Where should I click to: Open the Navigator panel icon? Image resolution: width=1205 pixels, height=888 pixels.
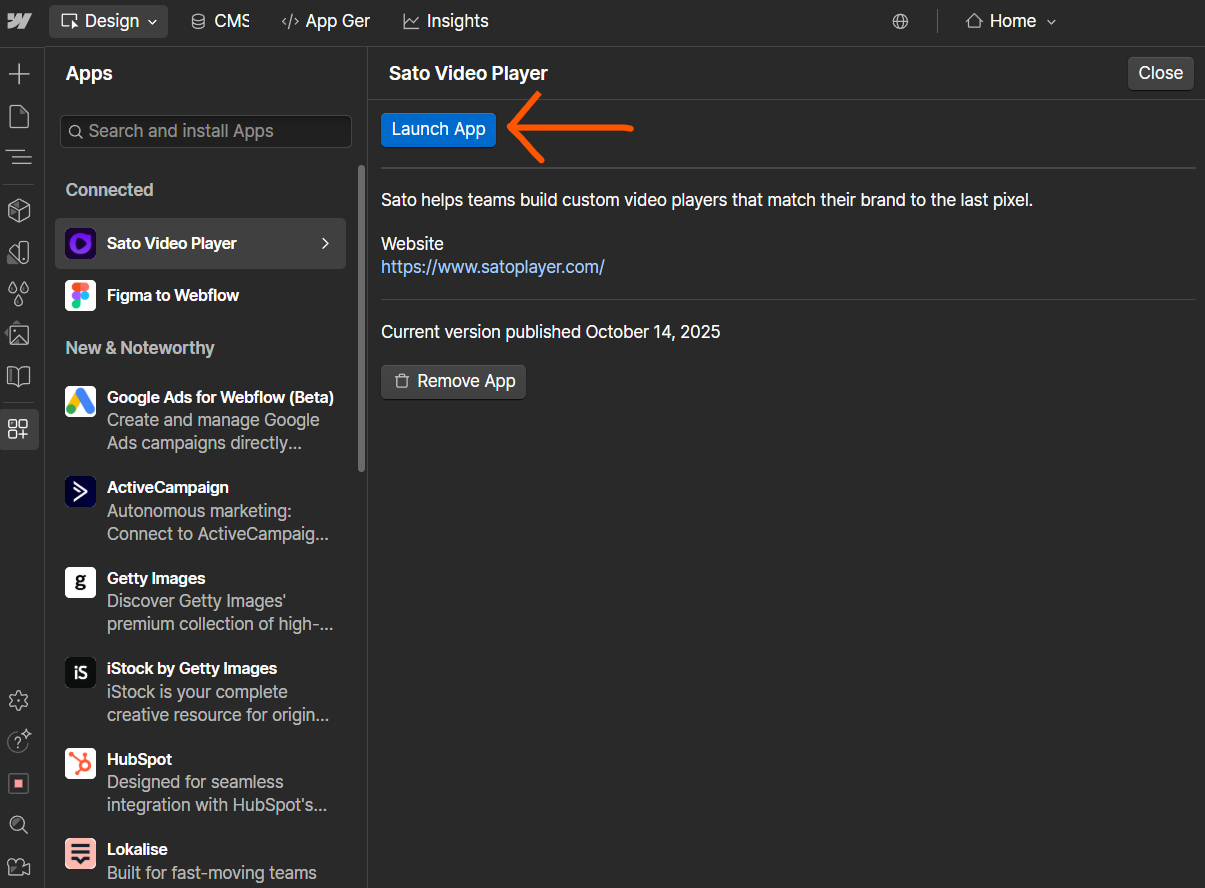[x=19, y=158]
